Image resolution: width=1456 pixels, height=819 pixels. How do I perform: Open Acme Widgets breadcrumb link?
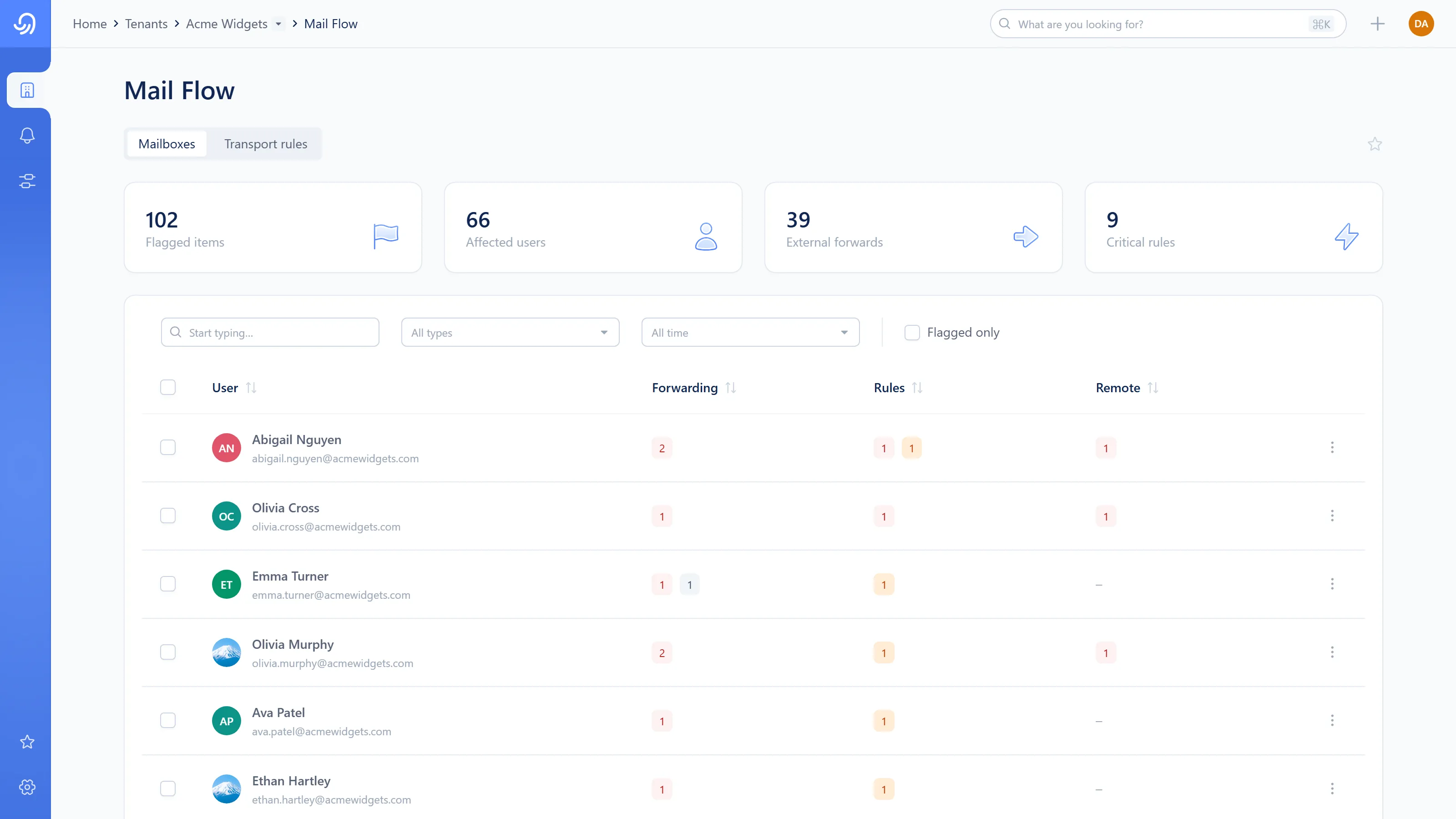227,24
